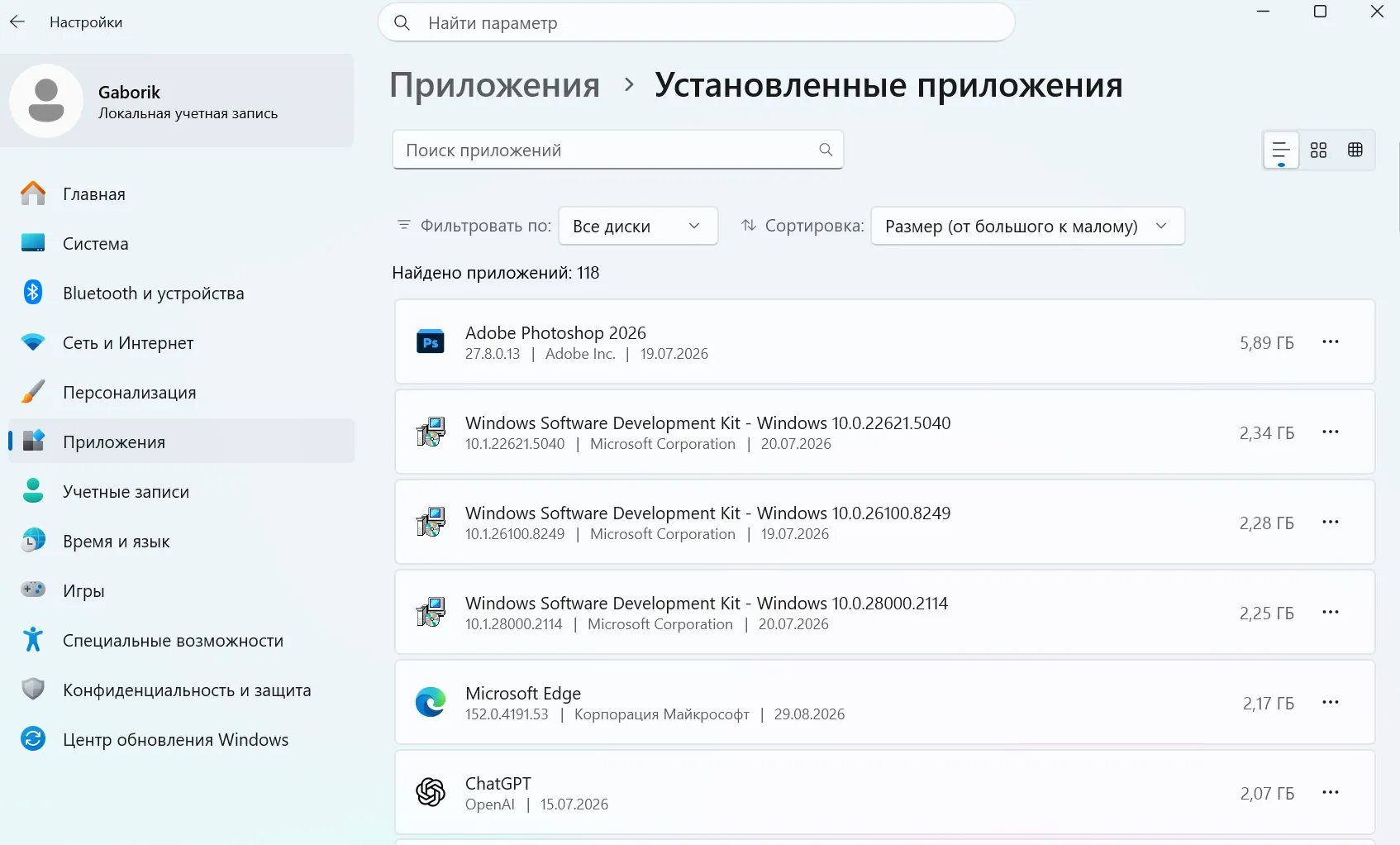Open more options for Microsoft Edge
The width and height of the screenshot is (1400, 845).
pos(1331,703)
